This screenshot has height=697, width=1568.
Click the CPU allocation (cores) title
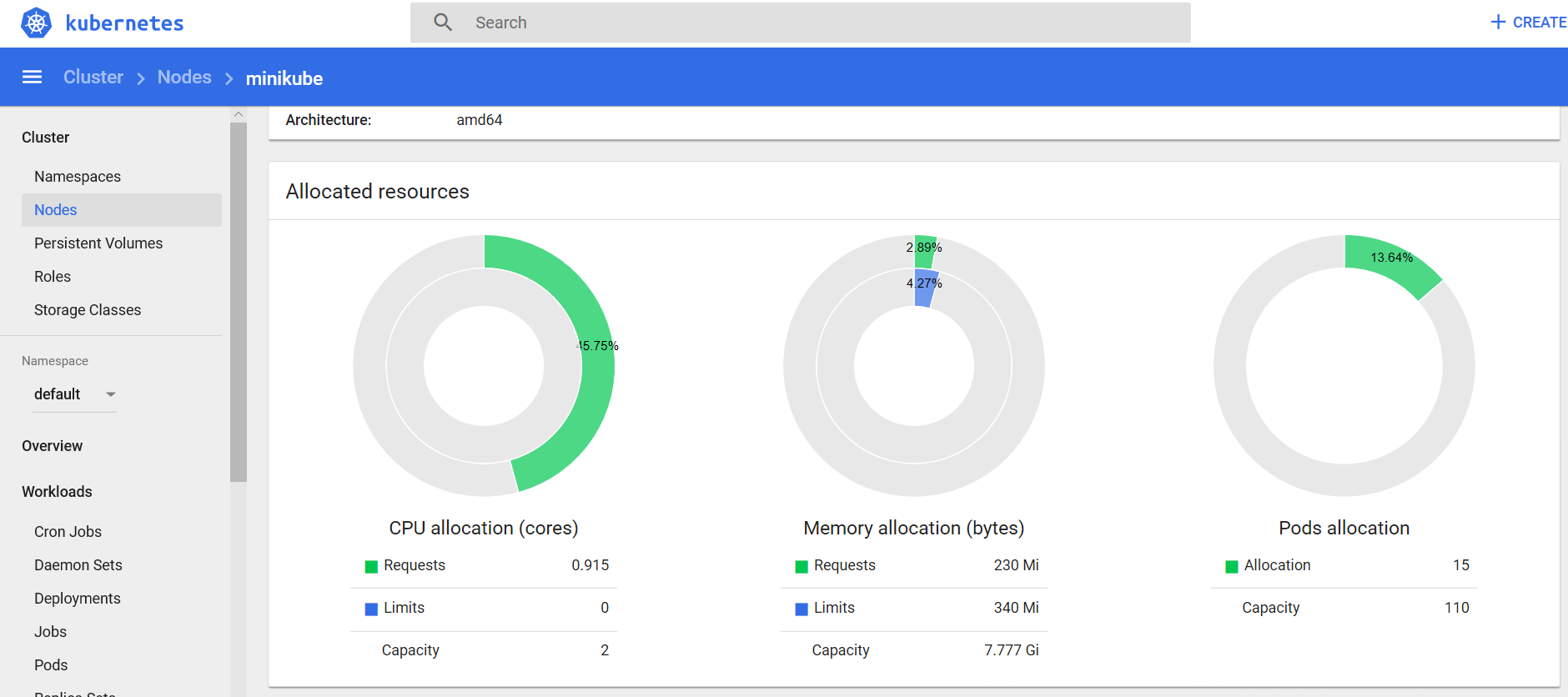click(x=484, y=528)
